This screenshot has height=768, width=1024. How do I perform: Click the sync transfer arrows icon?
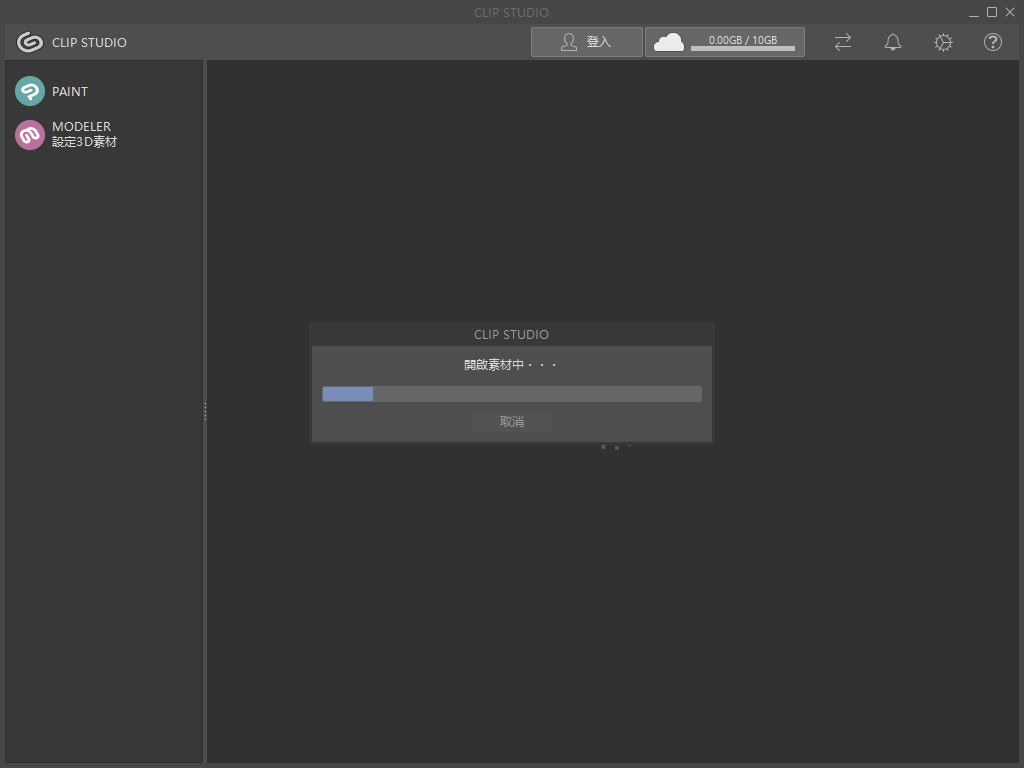click(842, 42)
